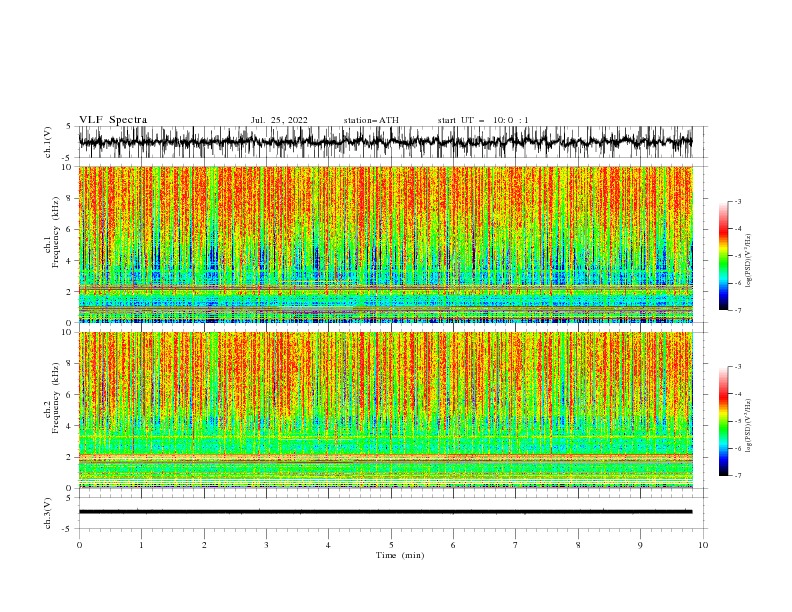This screenshot has width=792, height=612.
Task: Click the "4" kHz tick on ch.2 frequency axis
Action: pos(69,426)
